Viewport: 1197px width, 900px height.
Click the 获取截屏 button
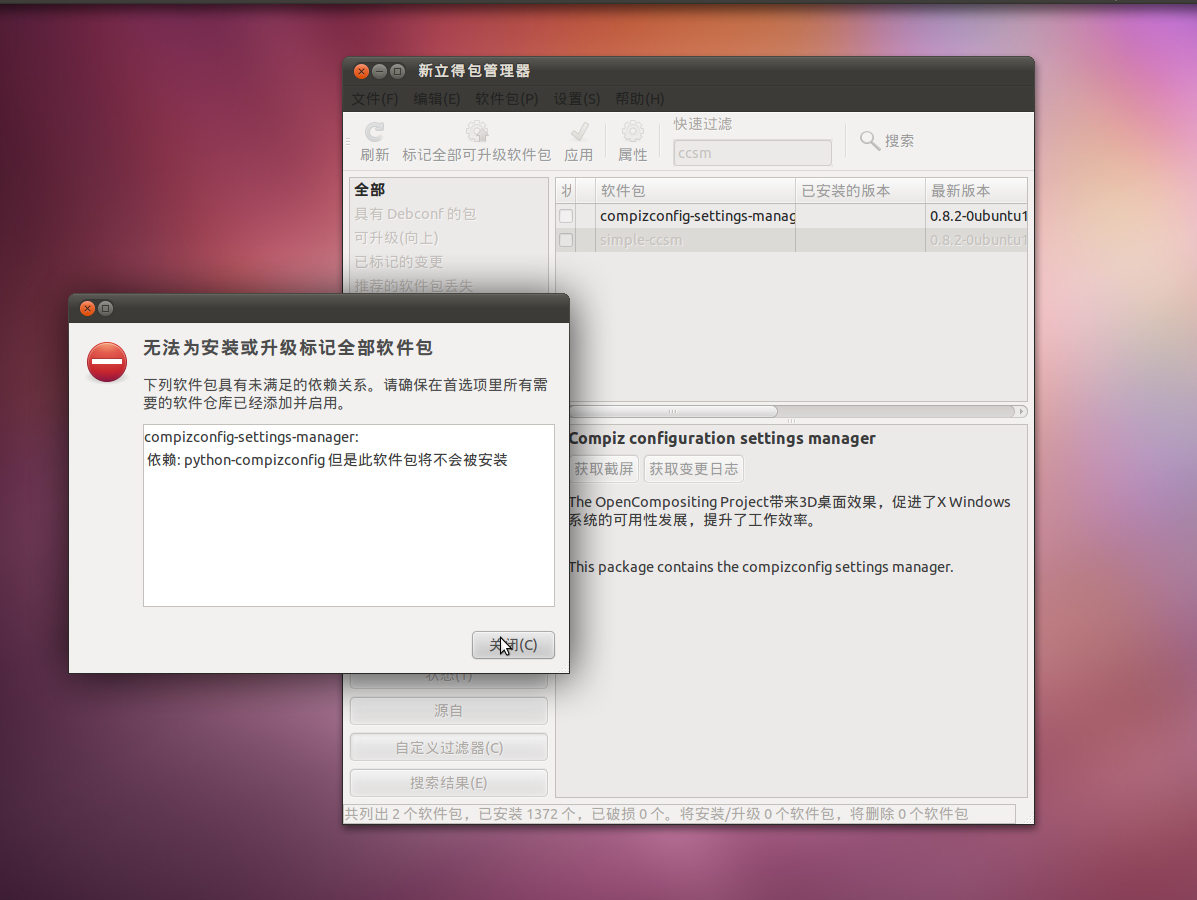(x=604, y=469)
